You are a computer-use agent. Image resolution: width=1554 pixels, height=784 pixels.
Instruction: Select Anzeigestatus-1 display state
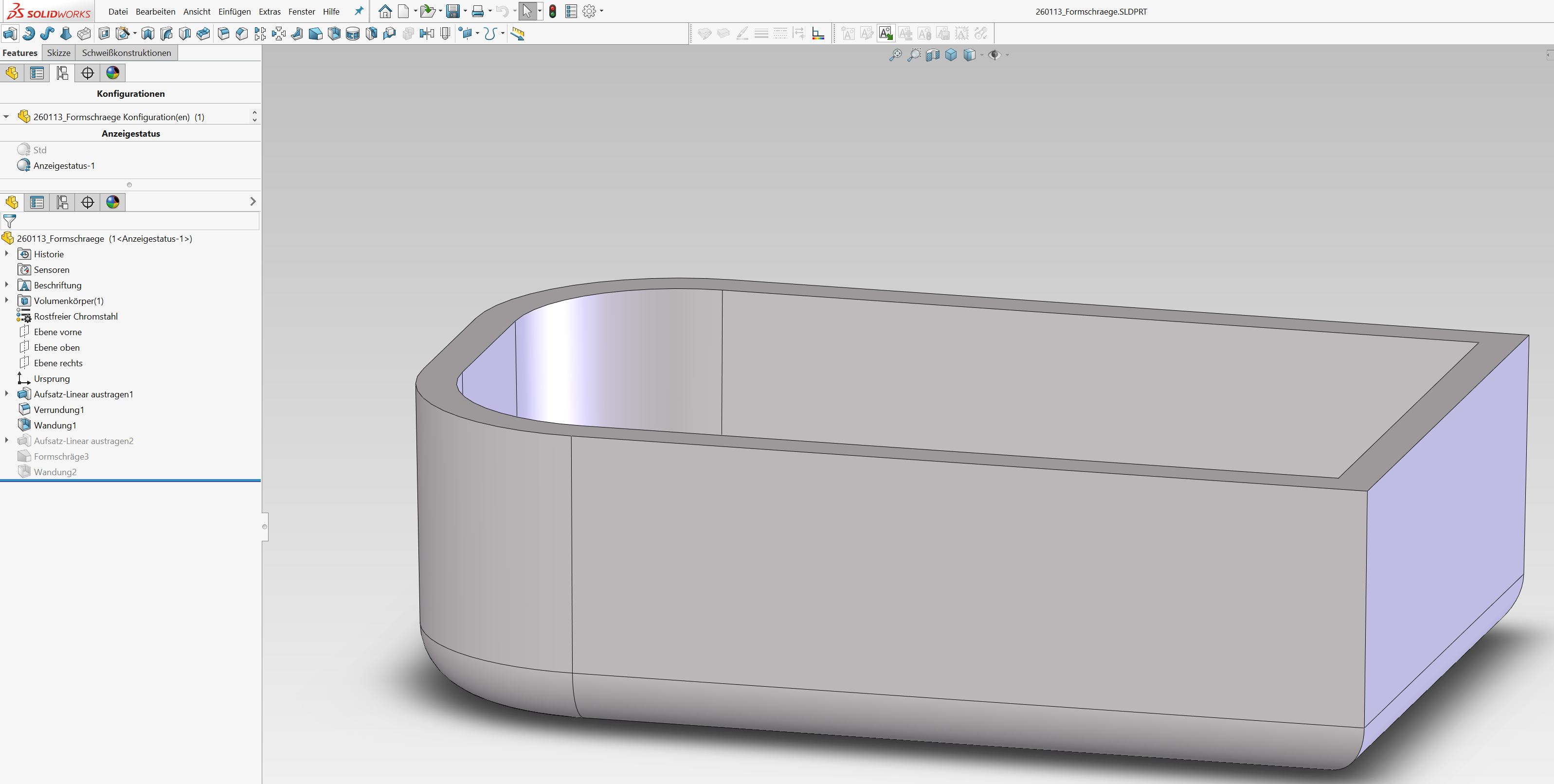tap(64, 165)
